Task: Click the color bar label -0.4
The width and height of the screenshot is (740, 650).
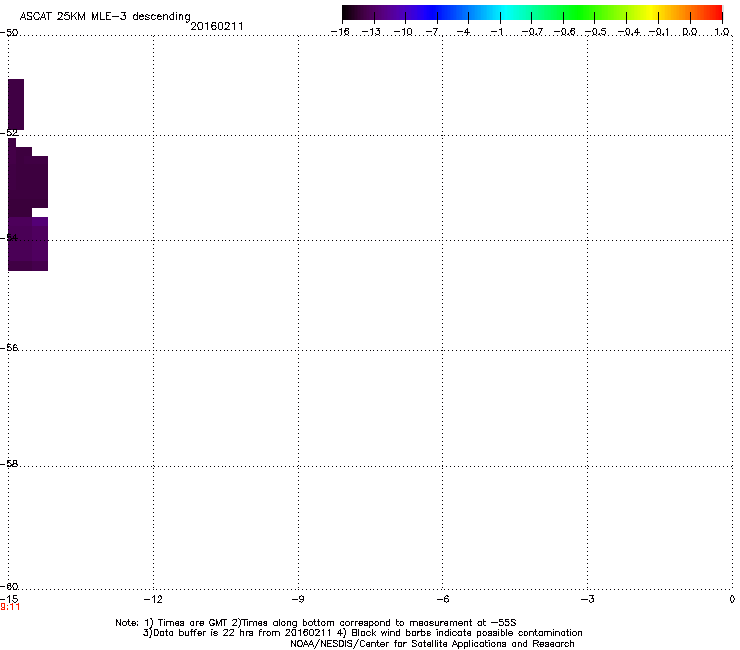Action: [x=628, y=32]
